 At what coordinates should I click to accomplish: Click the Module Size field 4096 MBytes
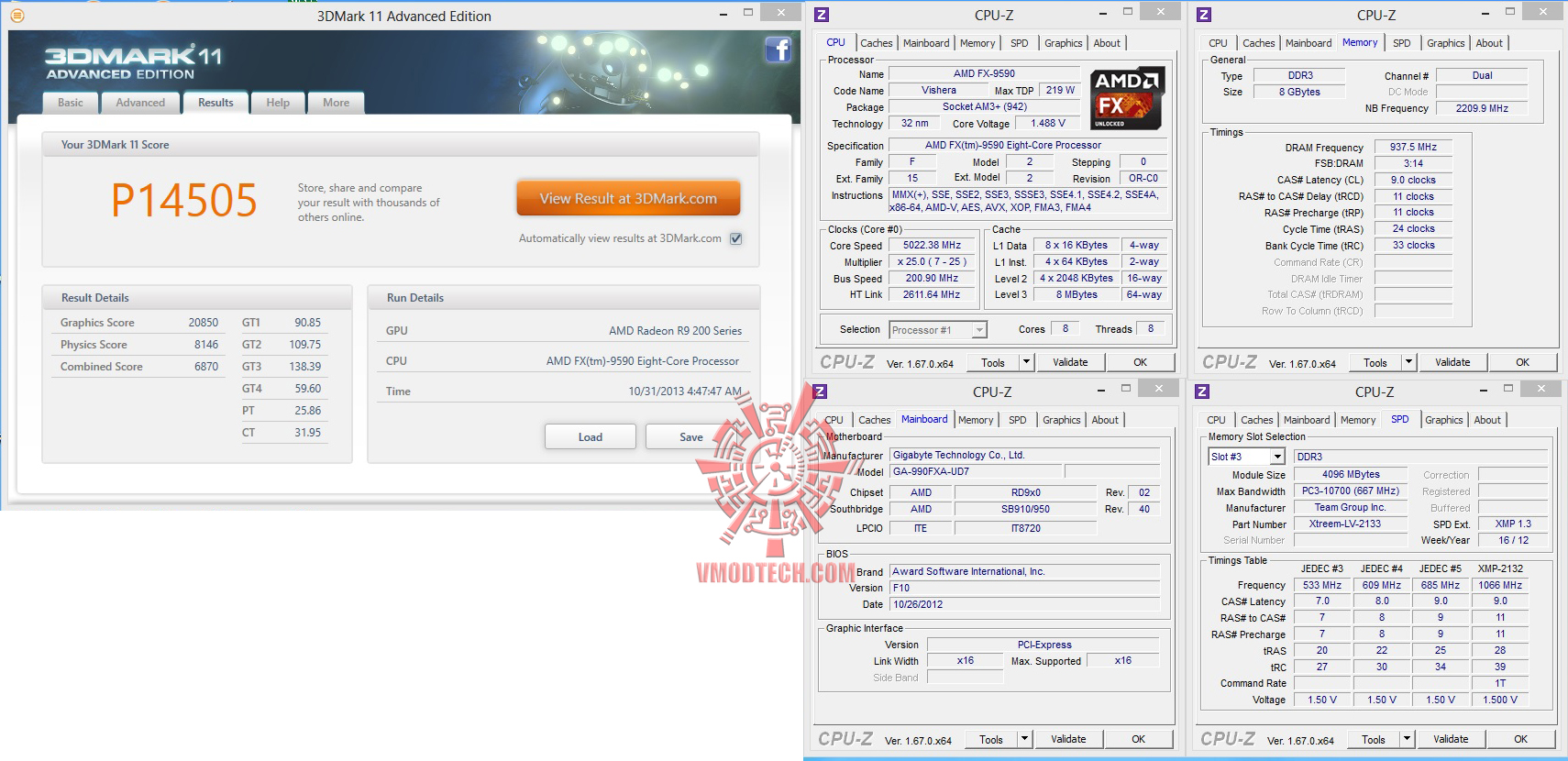(x=1351, y=474)
